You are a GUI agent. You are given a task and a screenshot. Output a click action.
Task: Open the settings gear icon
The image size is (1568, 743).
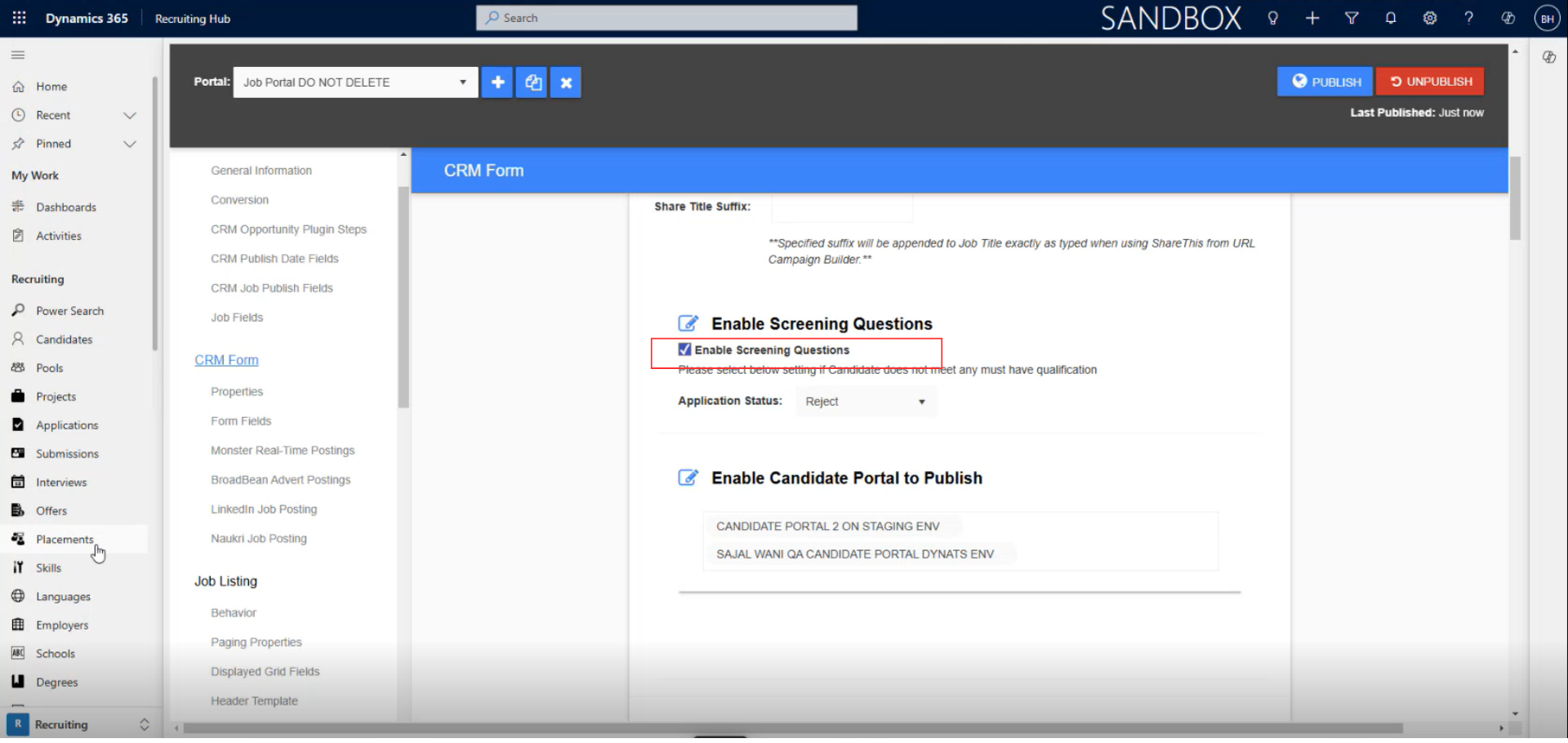click(1430, 18)
